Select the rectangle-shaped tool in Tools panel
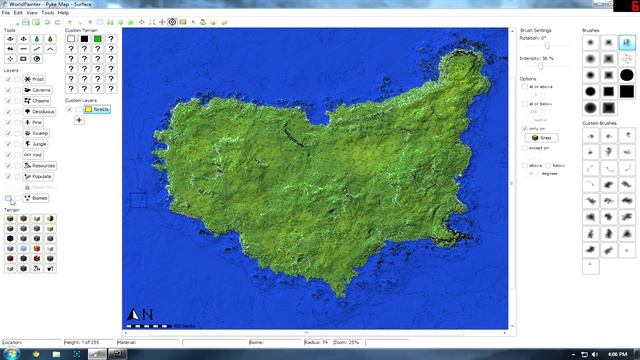 coord(23,59)
